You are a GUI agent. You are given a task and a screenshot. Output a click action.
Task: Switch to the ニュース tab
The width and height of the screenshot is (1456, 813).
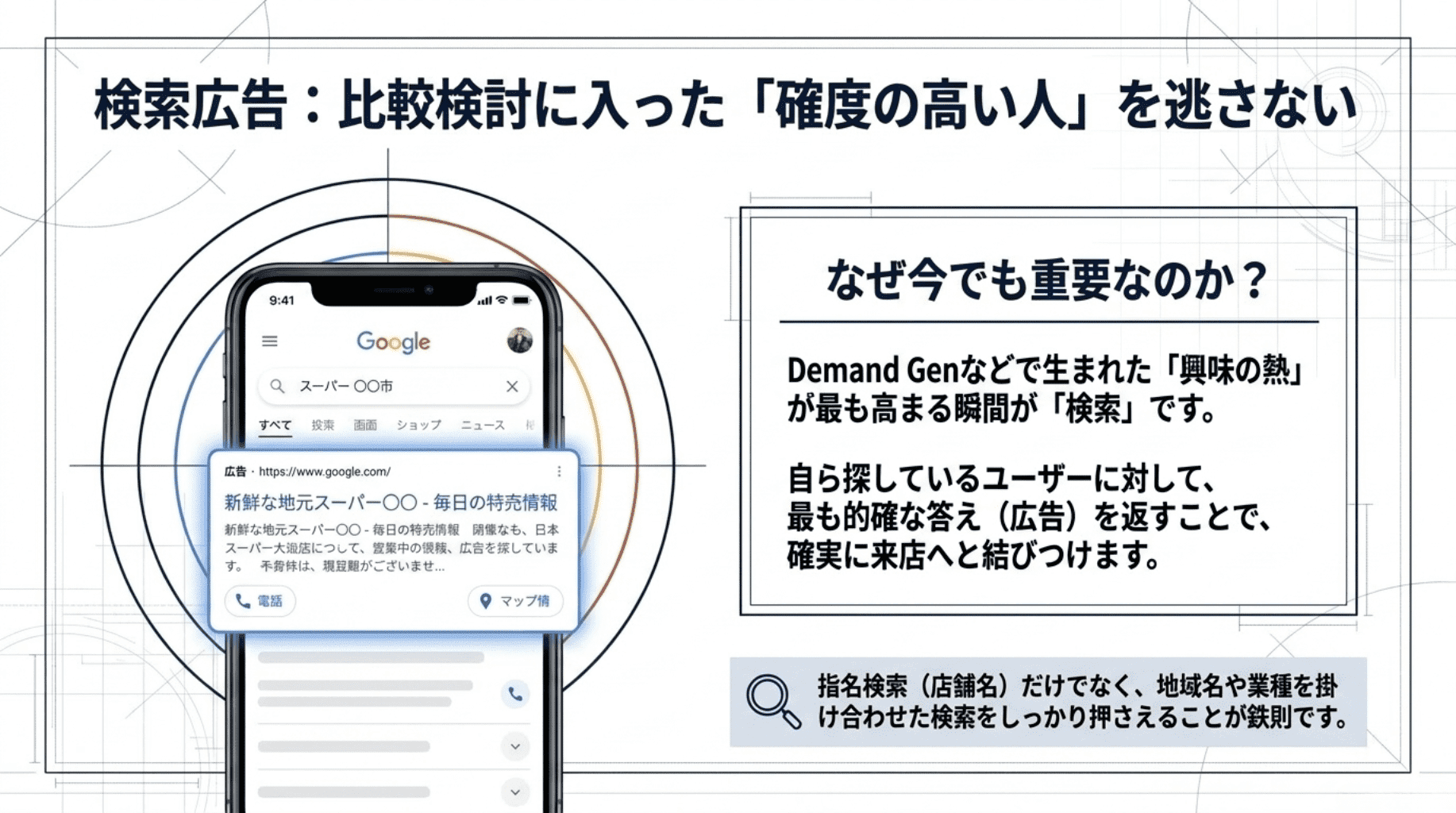(x=483, y=425)
